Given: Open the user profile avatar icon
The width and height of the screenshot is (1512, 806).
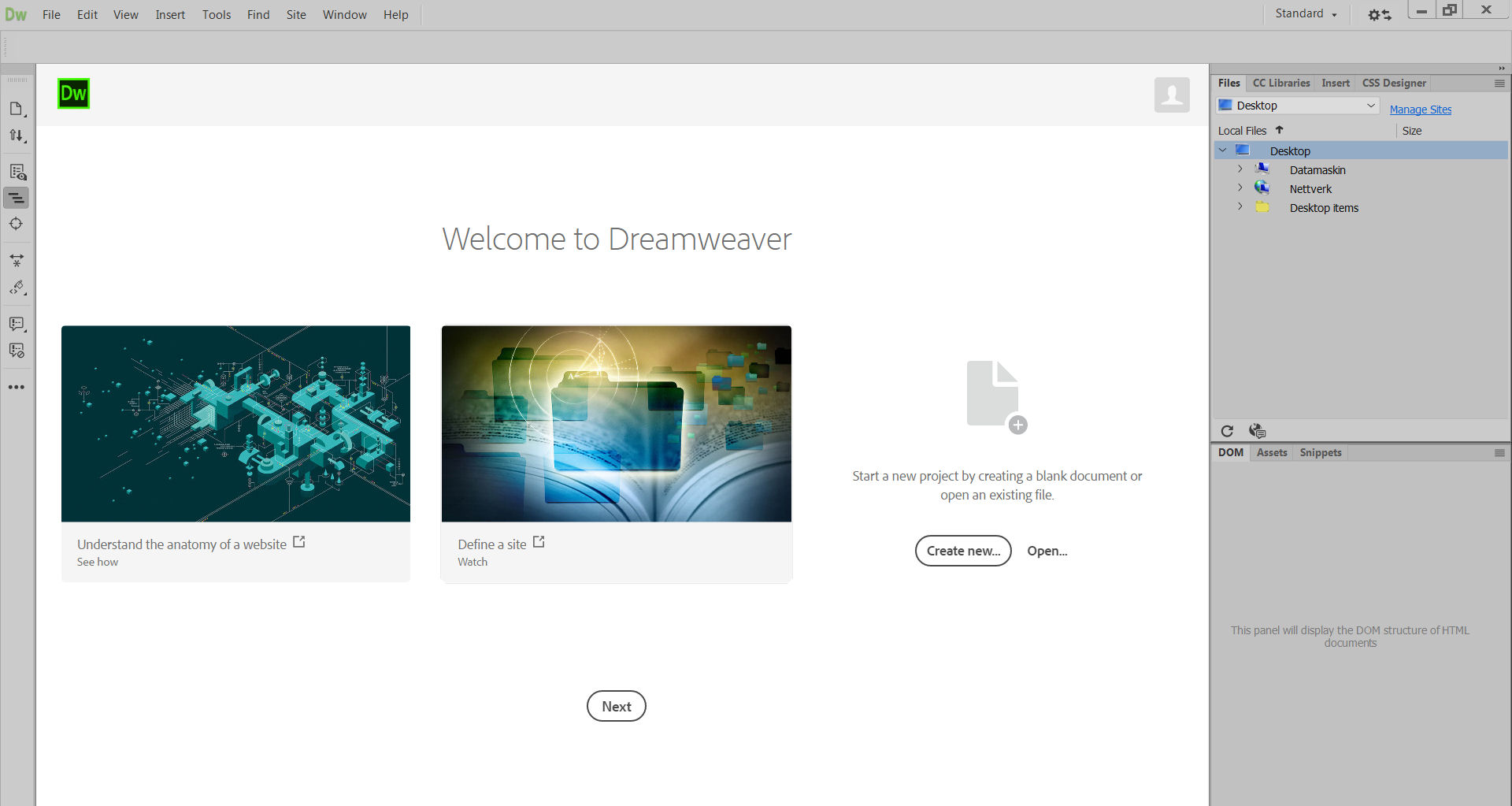Looking at the screenshot, I should click(x=1172, y=95).
